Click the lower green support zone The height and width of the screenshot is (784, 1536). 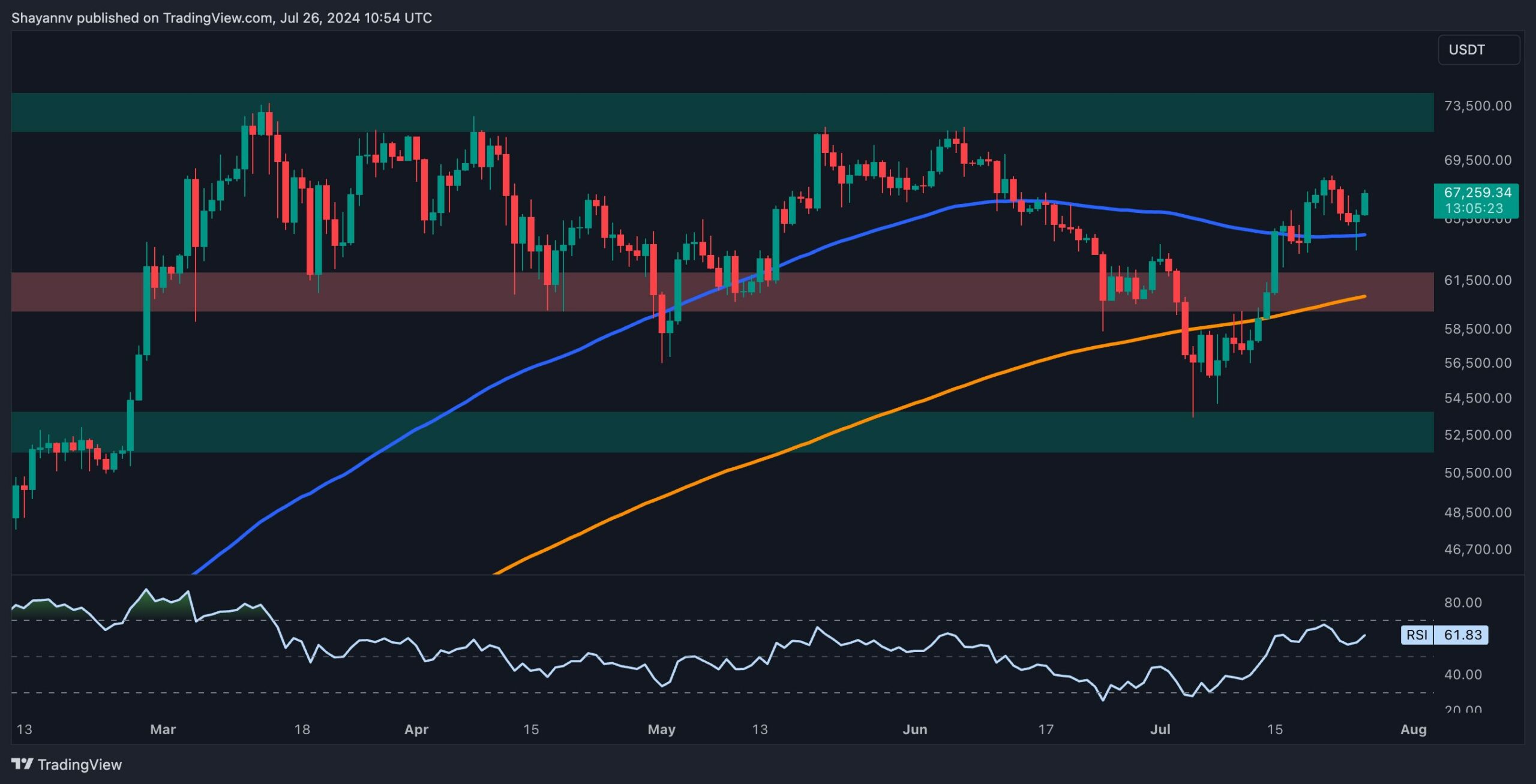[x=722, y=432]
